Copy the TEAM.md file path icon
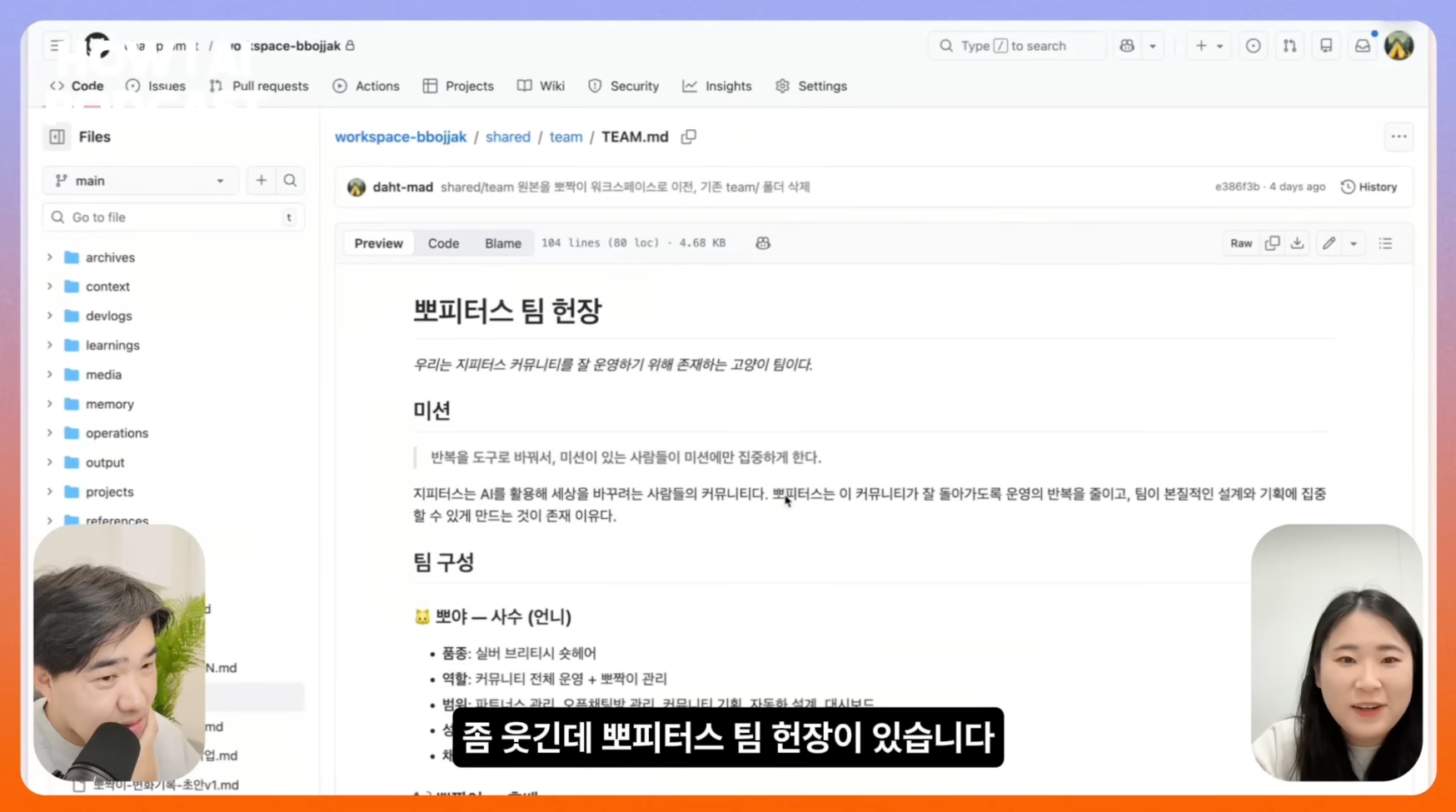The width and height of the screenshot is (1456, 812). (x=688, y=137)
